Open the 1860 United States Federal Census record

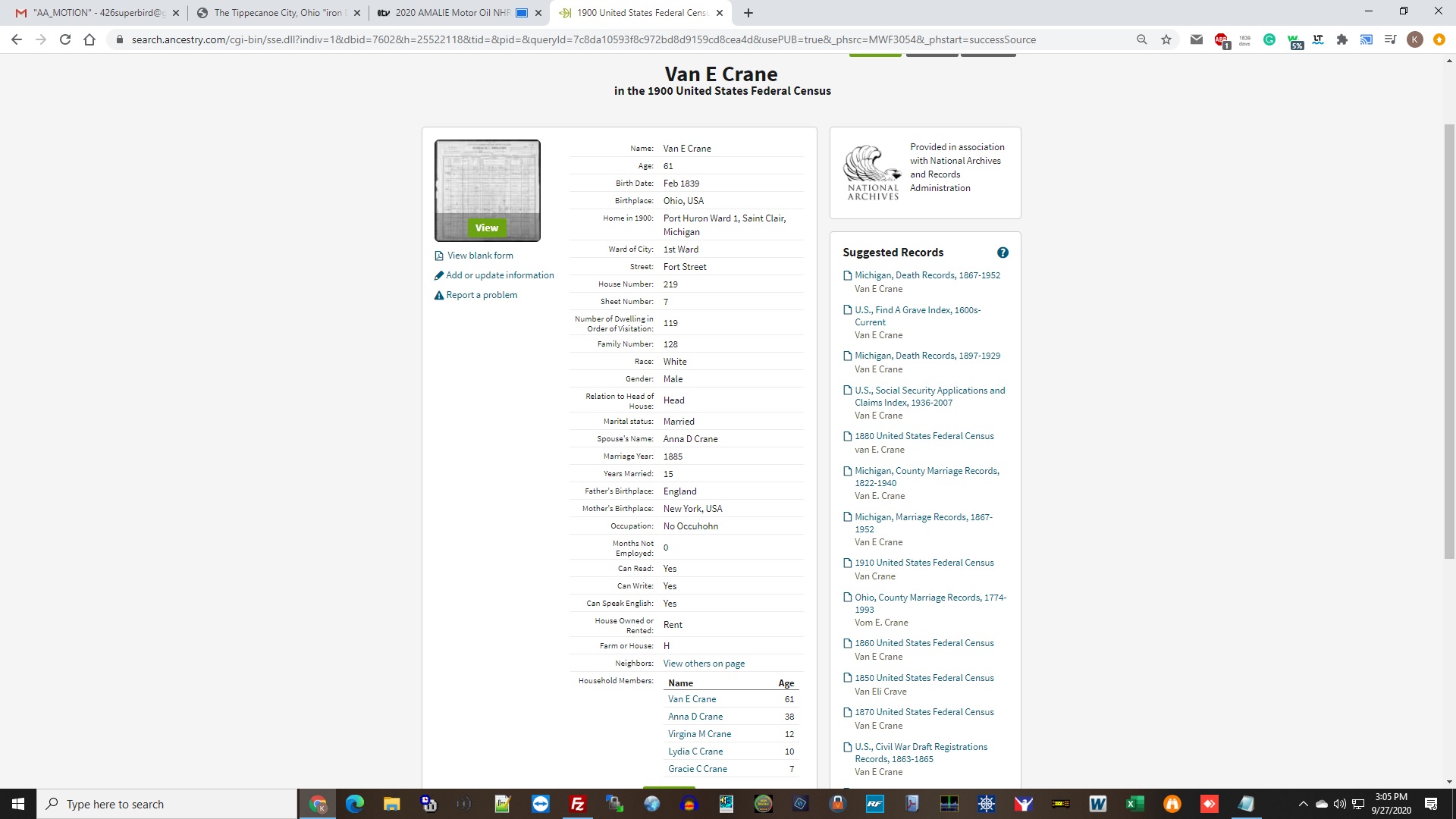point(924,643)
